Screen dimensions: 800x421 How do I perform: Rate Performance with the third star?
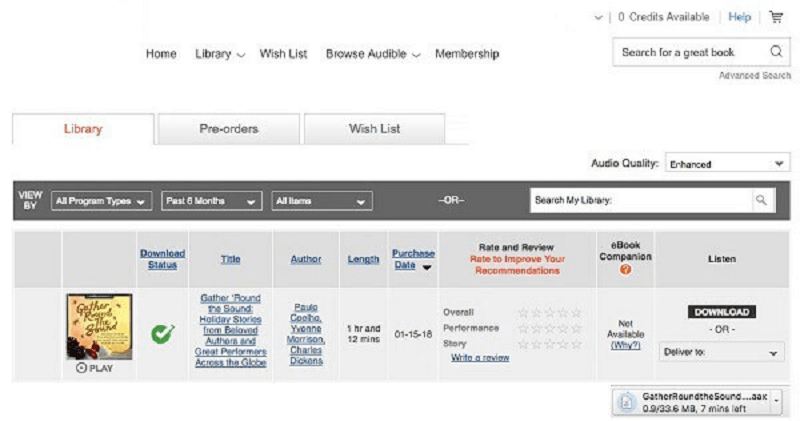click(x=549, y=327)
